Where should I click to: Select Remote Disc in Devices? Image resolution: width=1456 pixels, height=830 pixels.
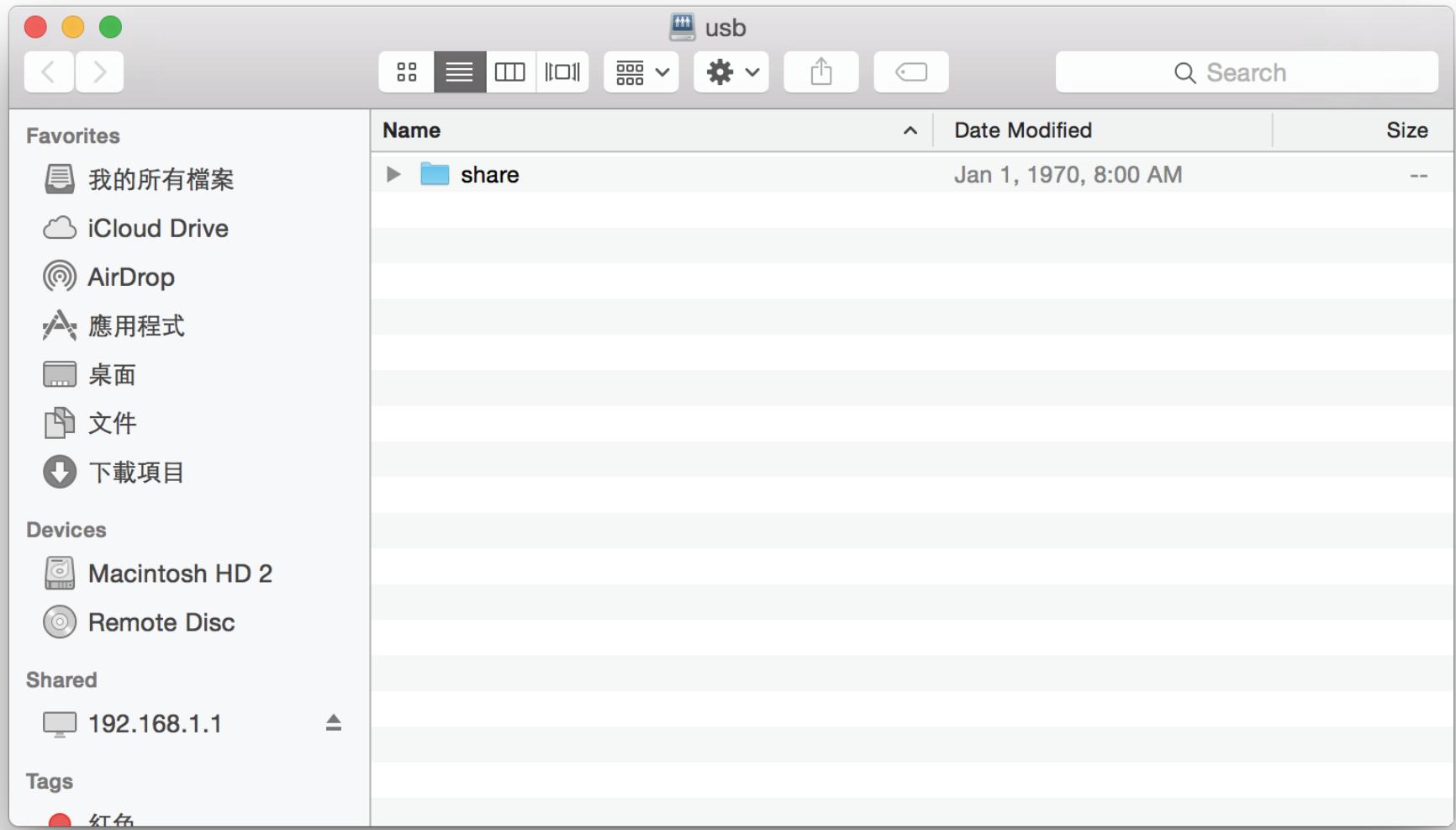pos(161,622)
